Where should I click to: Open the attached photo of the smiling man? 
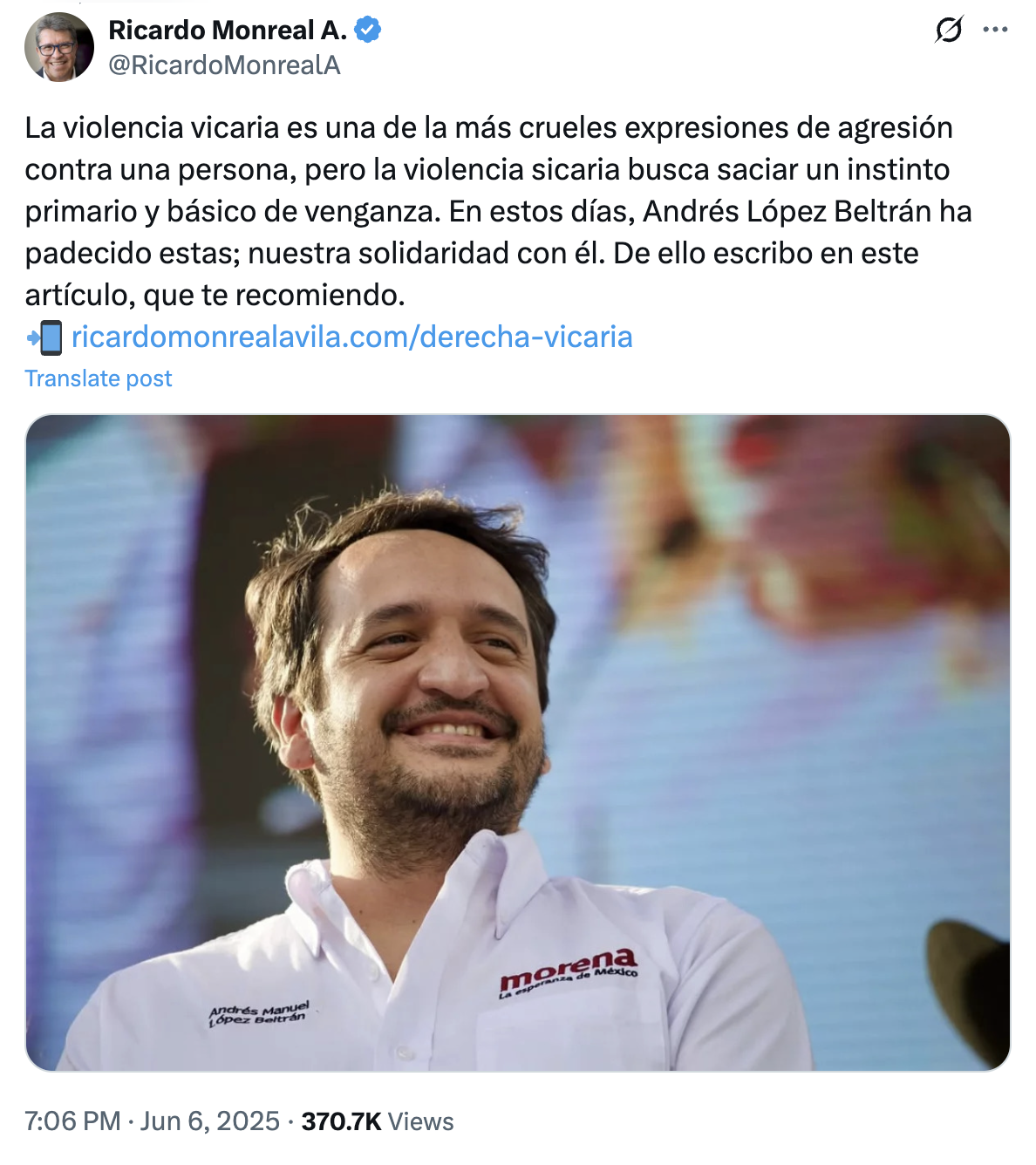(x=518, y=743)
